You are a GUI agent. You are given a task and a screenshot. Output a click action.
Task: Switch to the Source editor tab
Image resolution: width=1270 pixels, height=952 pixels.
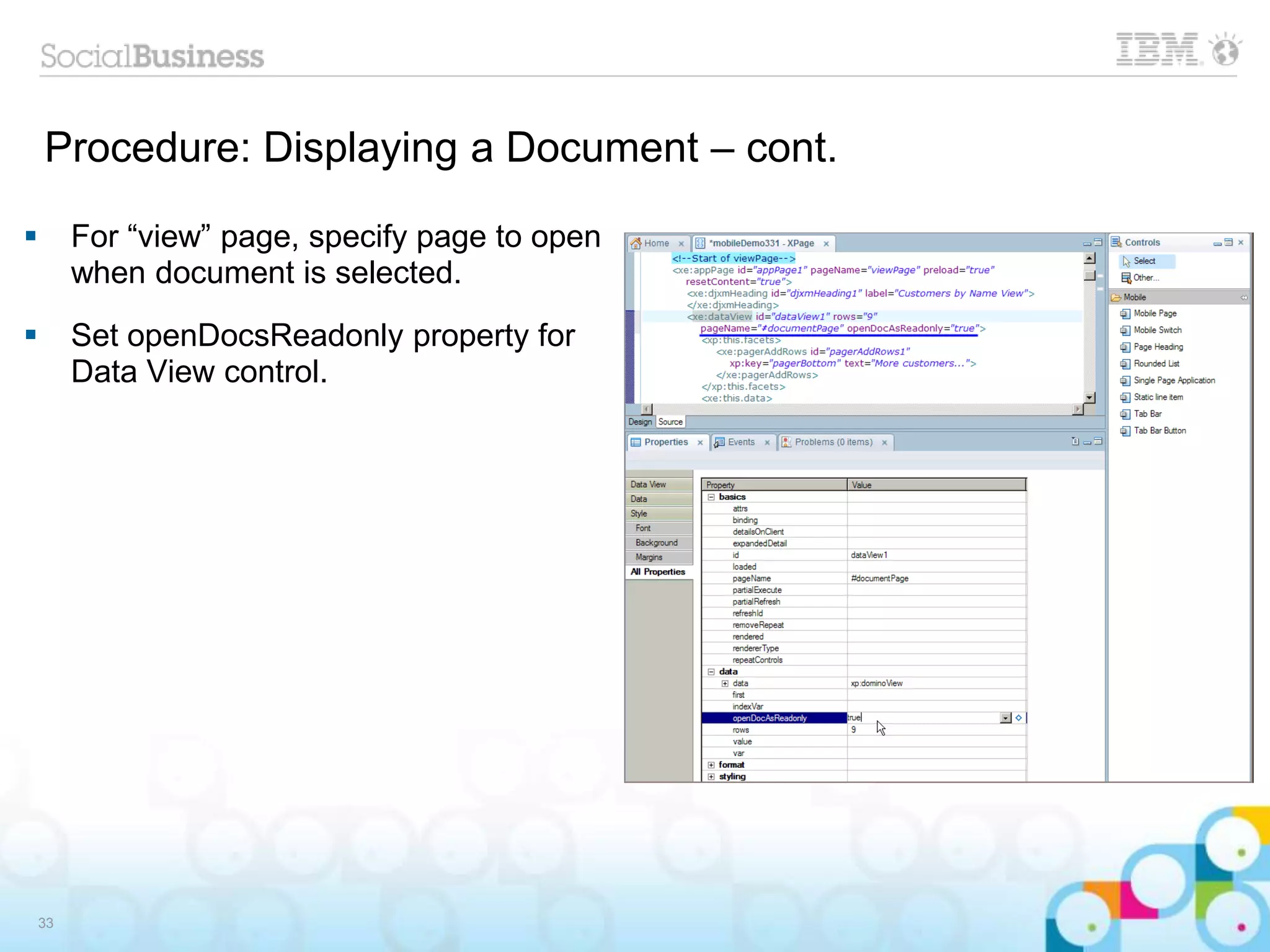(670, 421)
